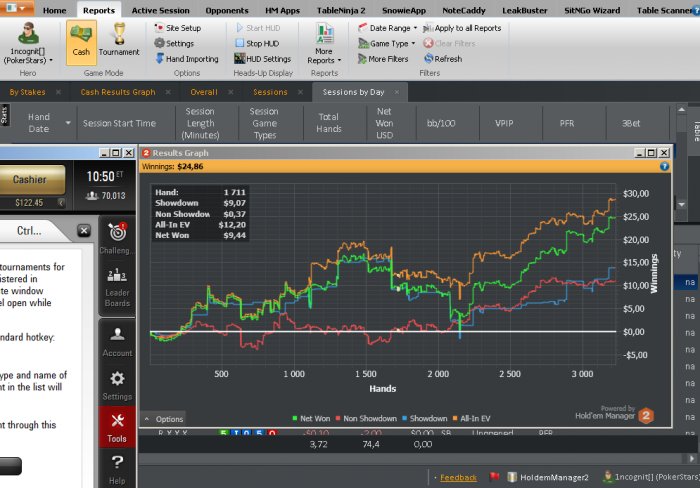This screenshot has height=488, width=700.
Task: Open the Hand Date column dropdown arrow
Action: [68, 123]
